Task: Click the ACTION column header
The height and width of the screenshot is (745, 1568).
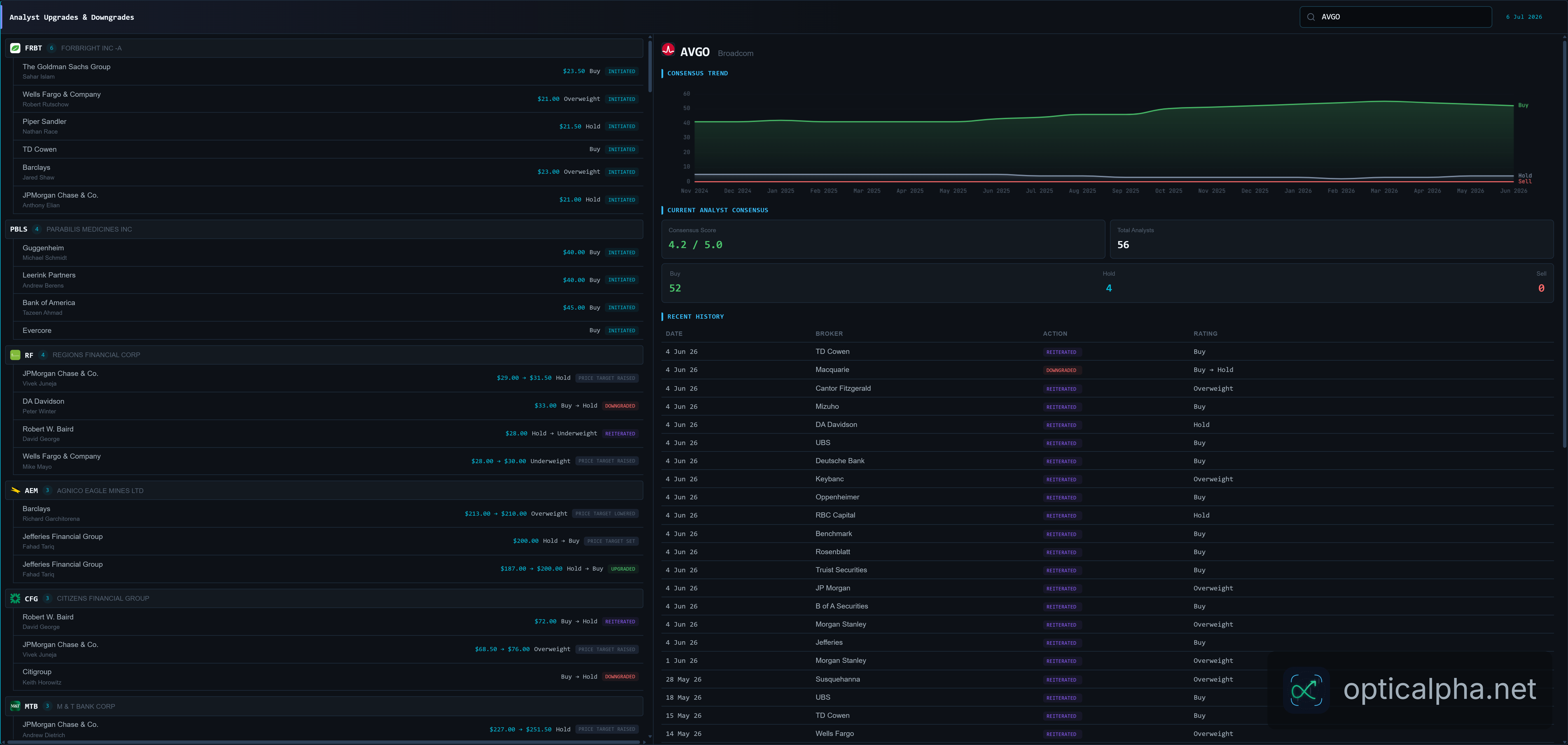Action: [1055, 333]
